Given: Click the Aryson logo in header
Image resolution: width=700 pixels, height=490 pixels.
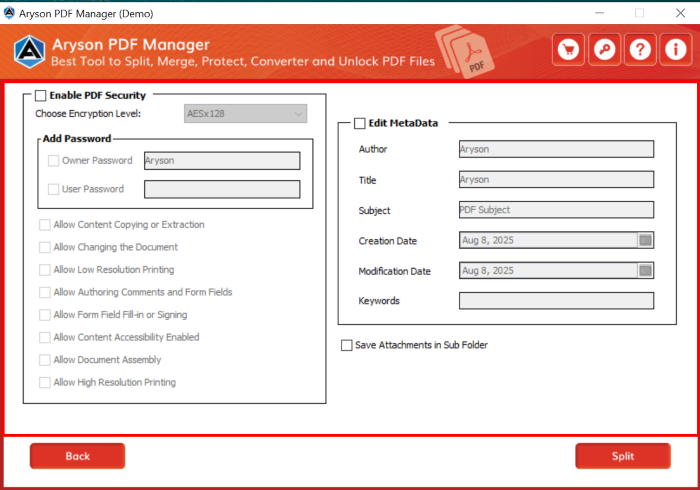Looking at the screenshot, I should pyautogui.click(x=29, y=52).
